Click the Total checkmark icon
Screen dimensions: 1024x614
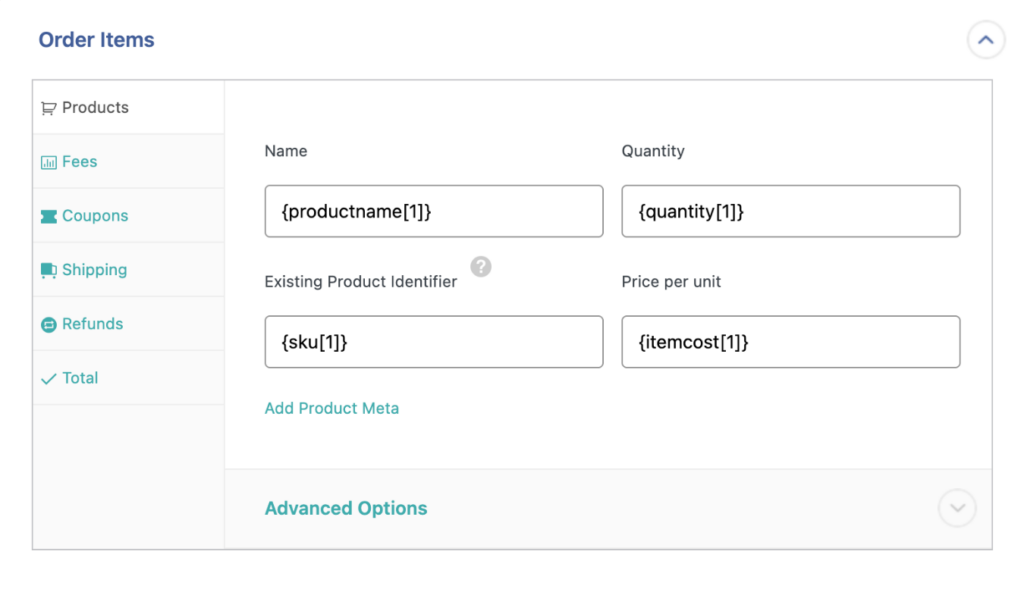(48, 379)
